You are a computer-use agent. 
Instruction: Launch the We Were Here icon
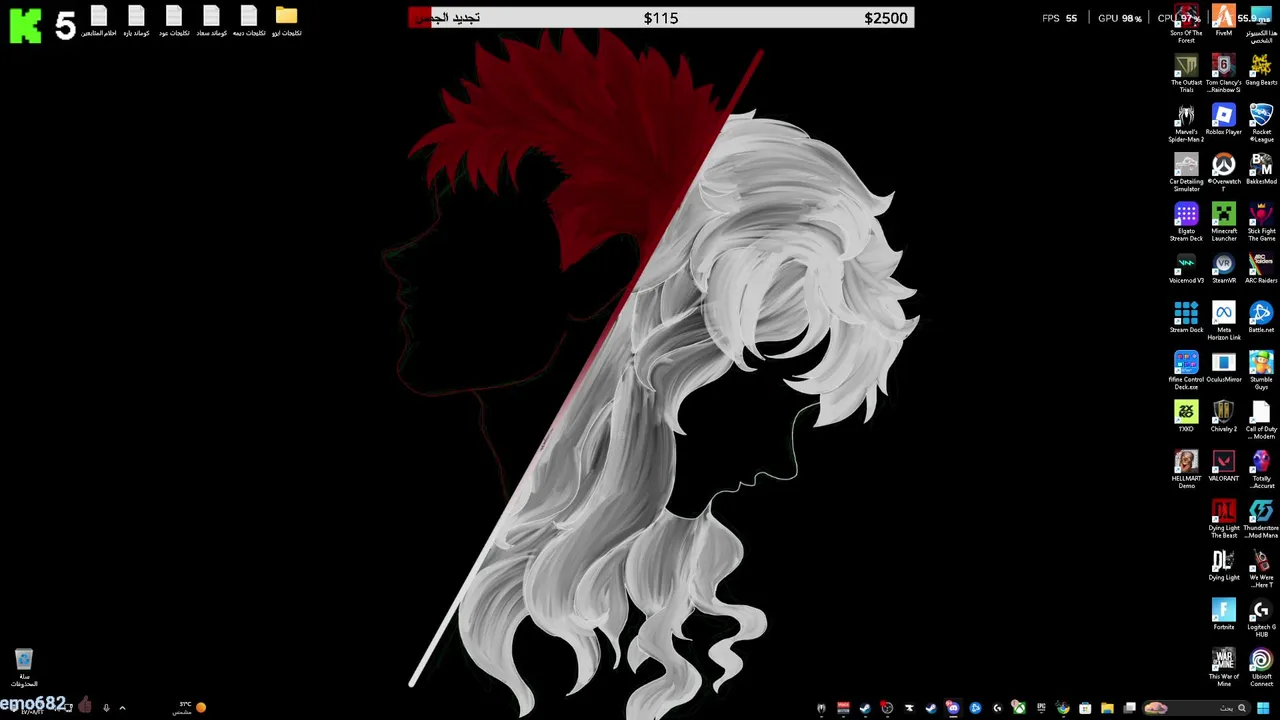click(1261, 568)
